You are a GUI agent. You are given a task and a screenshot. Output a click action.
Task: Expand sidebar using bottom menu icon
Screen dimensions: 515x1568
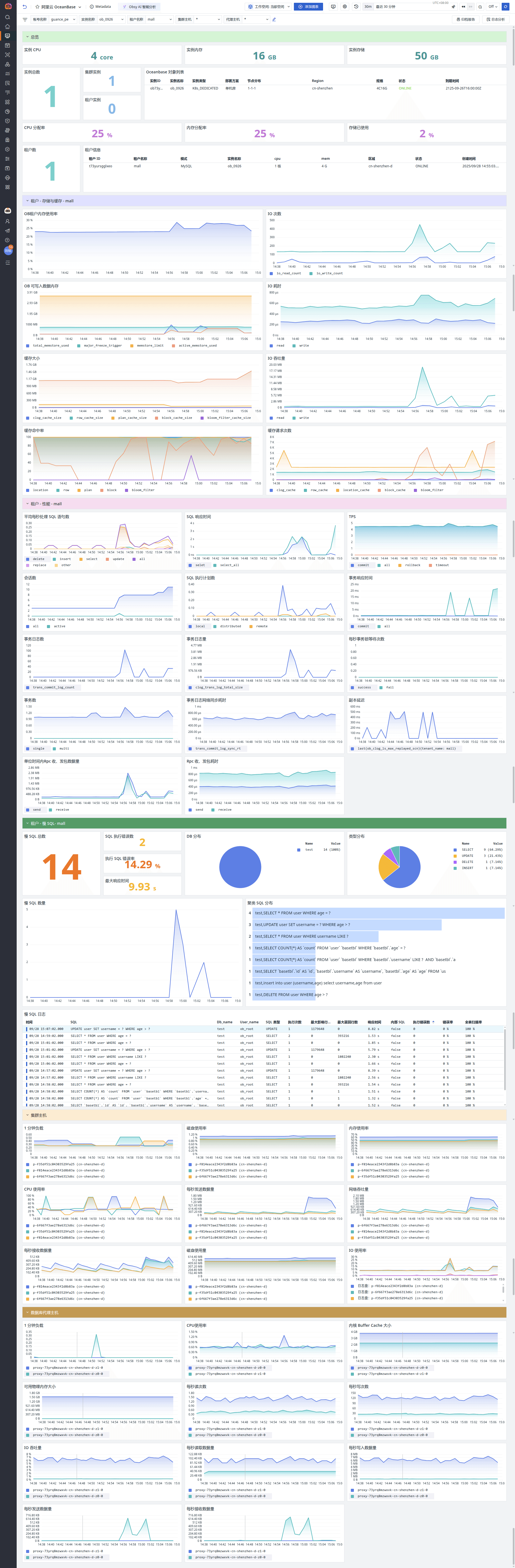click(7, 262)
